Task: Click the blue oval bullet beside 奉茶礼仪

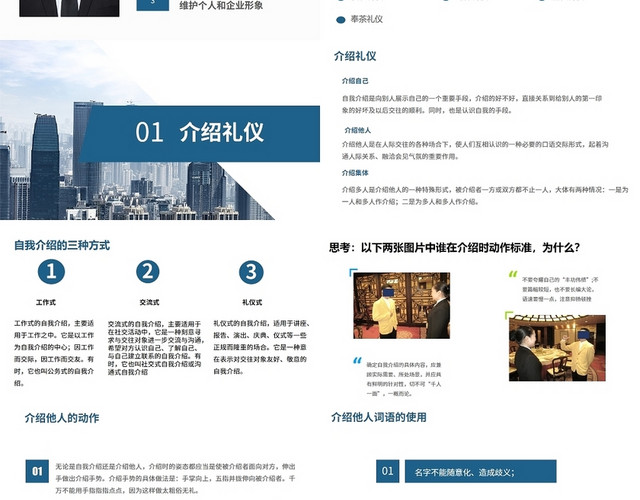Action: [341, 20]
